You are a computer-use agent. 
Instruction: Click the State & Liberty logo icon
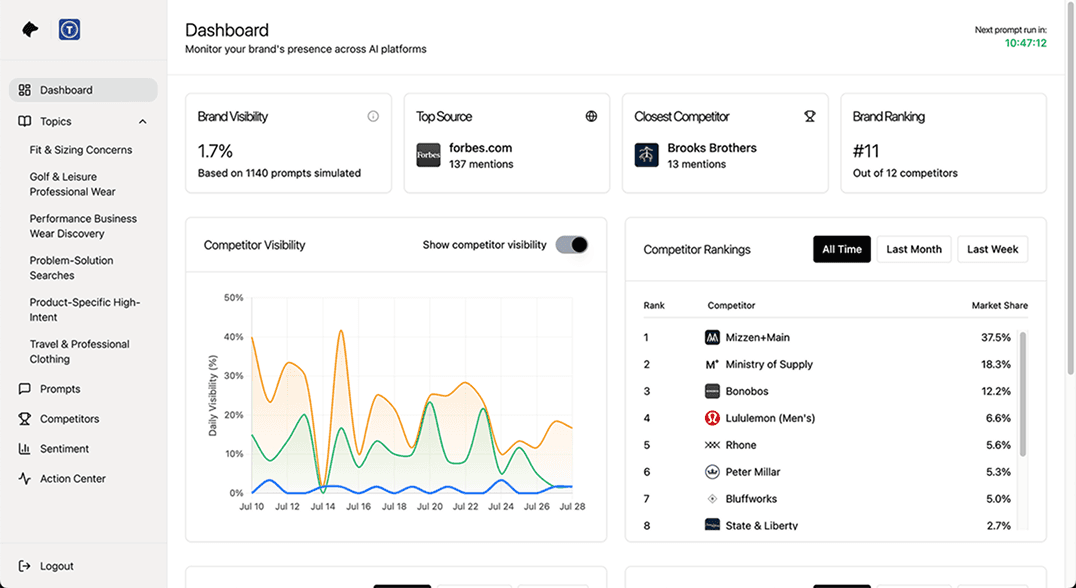coord(712,525)
